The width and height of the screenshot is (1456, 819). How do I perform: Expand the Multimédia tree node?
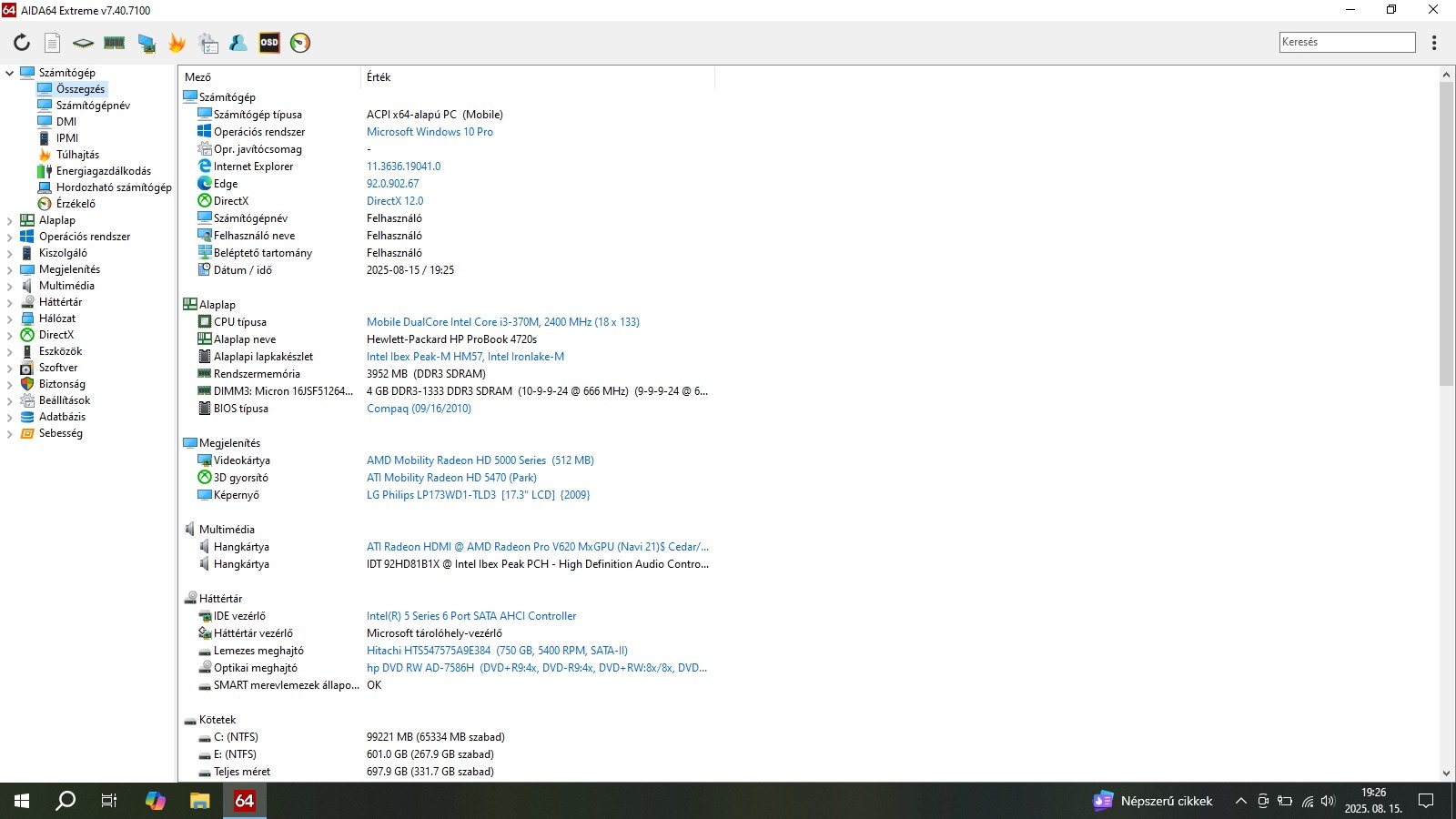click(10, 286)
